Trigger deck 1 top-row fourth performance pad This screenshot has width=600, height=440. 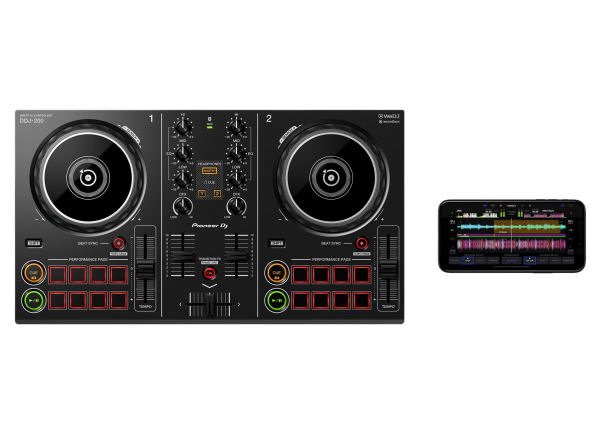[x=118, y=274]
